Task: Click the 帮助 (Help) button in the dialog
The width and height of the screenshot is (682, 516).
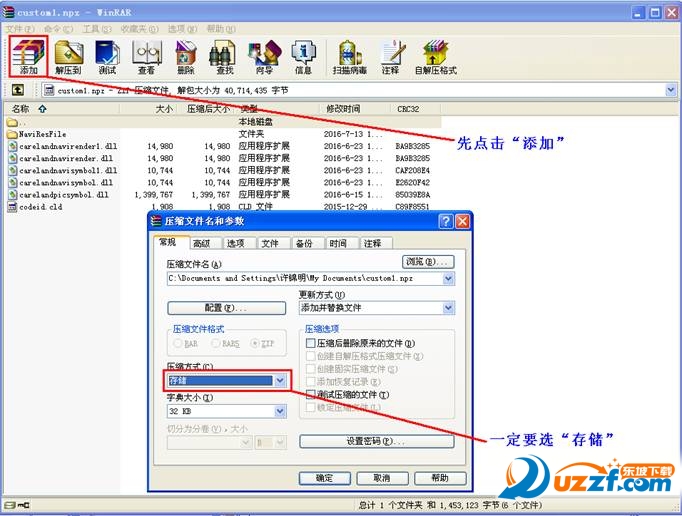Action: point(440,478)
